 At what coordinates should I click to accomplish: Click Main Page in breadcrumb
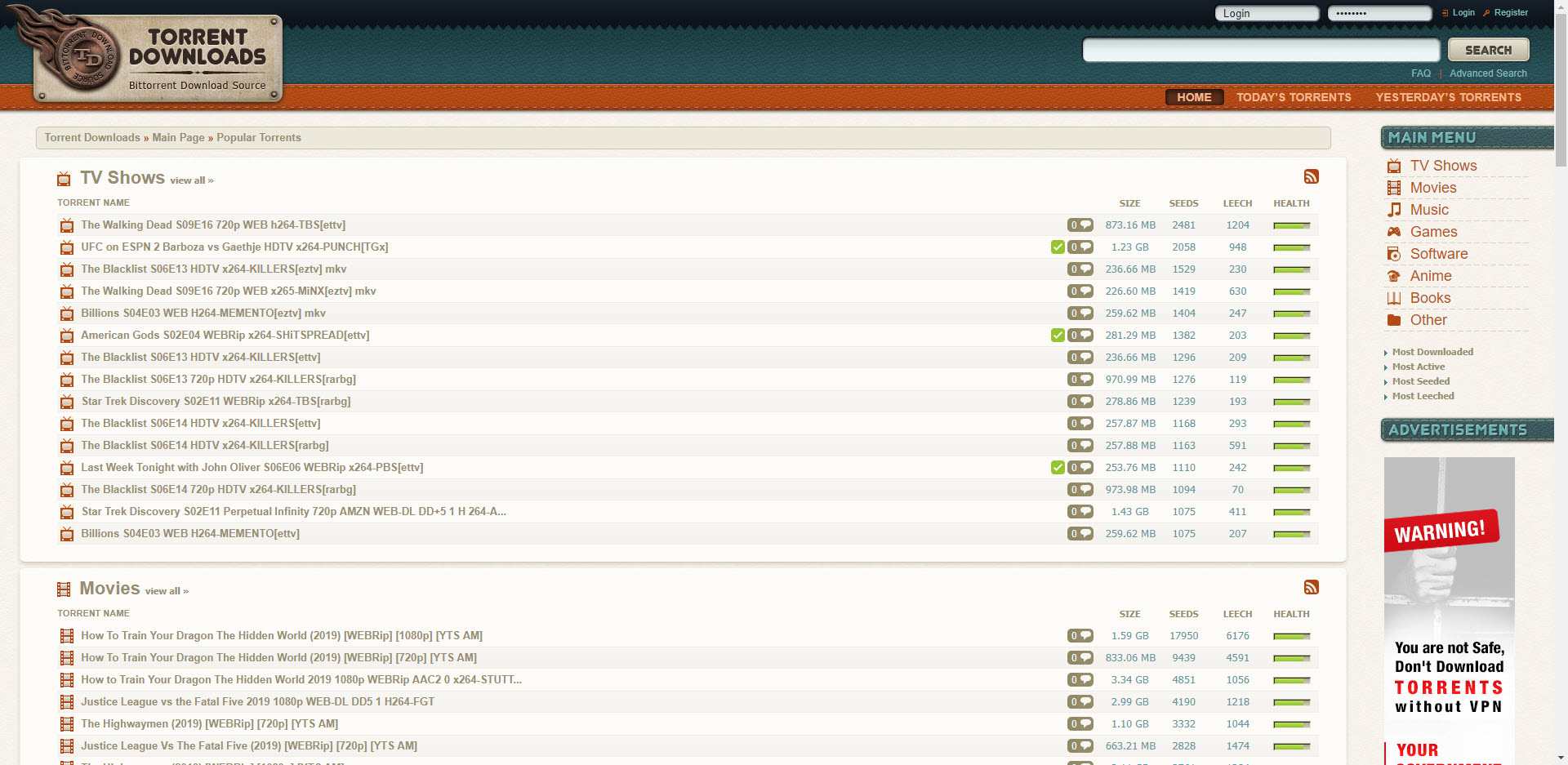pos(178,137)
